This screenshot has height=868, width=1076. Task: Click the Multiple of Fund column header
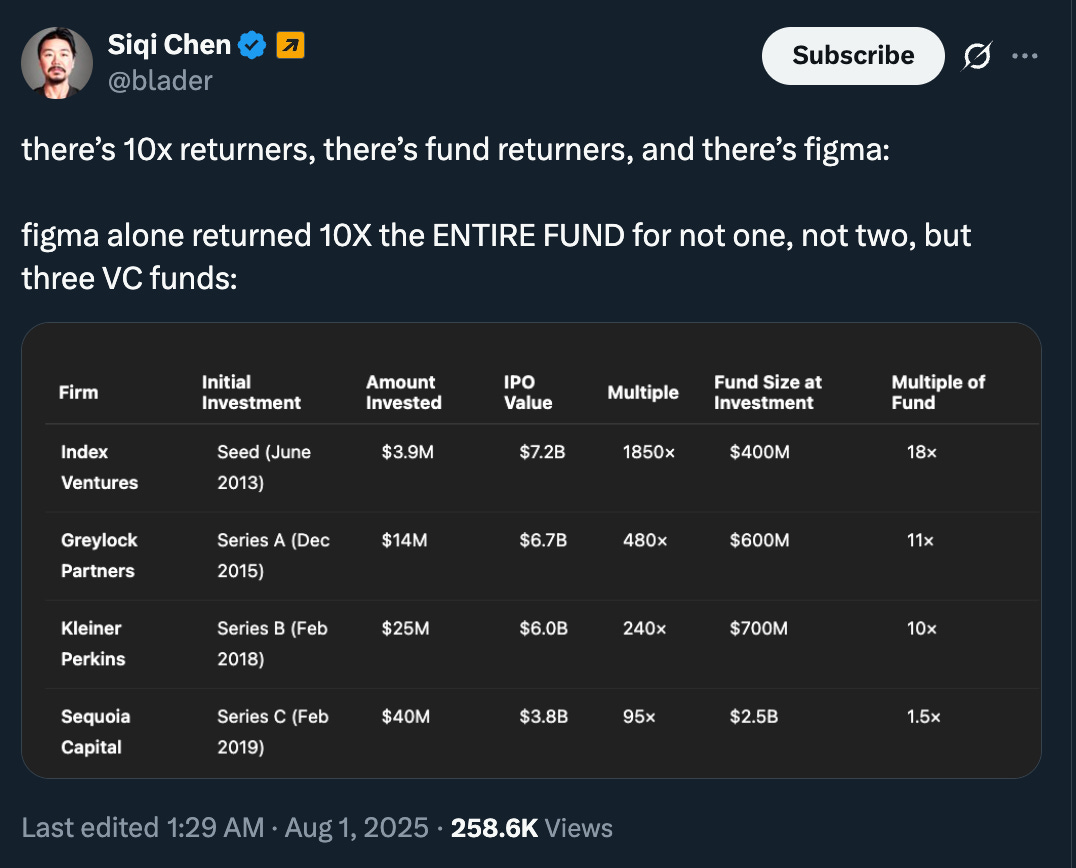(938, 392)
